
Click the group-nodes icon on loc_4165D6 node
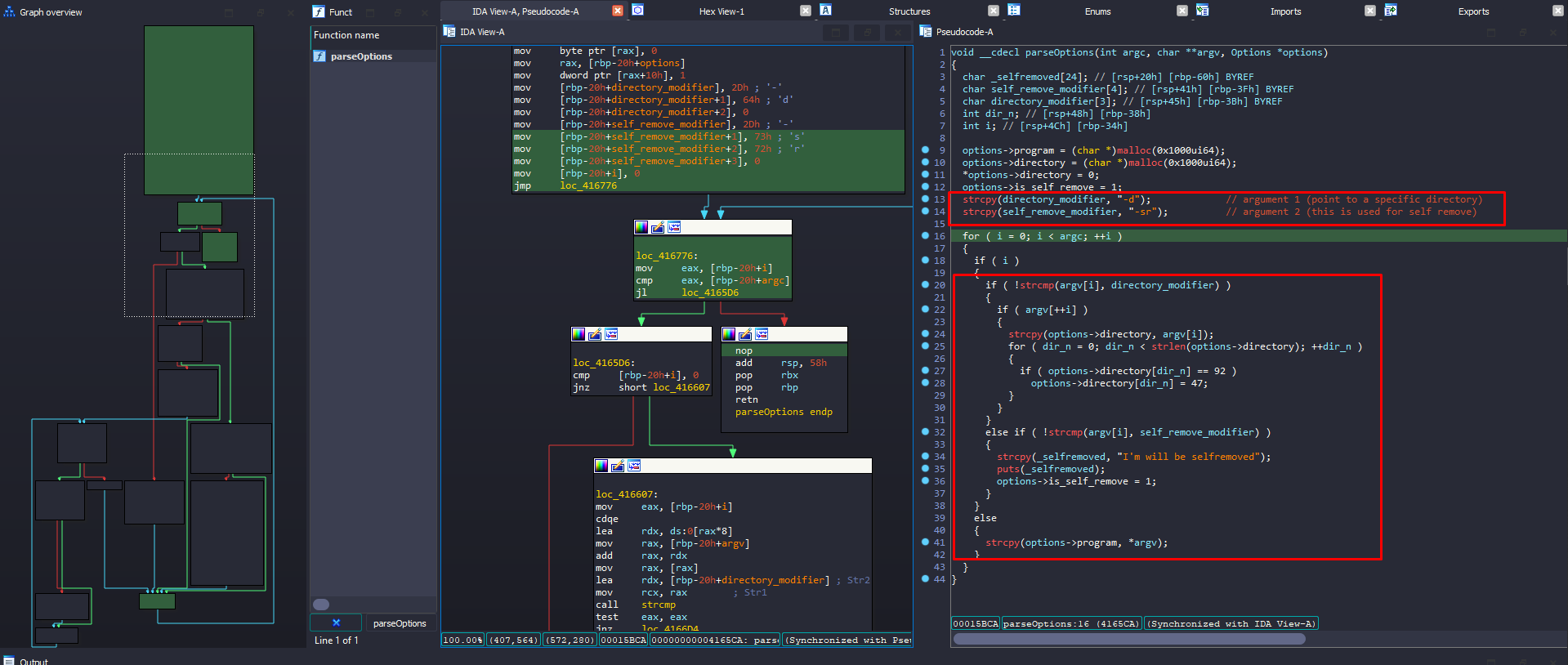(611, 334)
